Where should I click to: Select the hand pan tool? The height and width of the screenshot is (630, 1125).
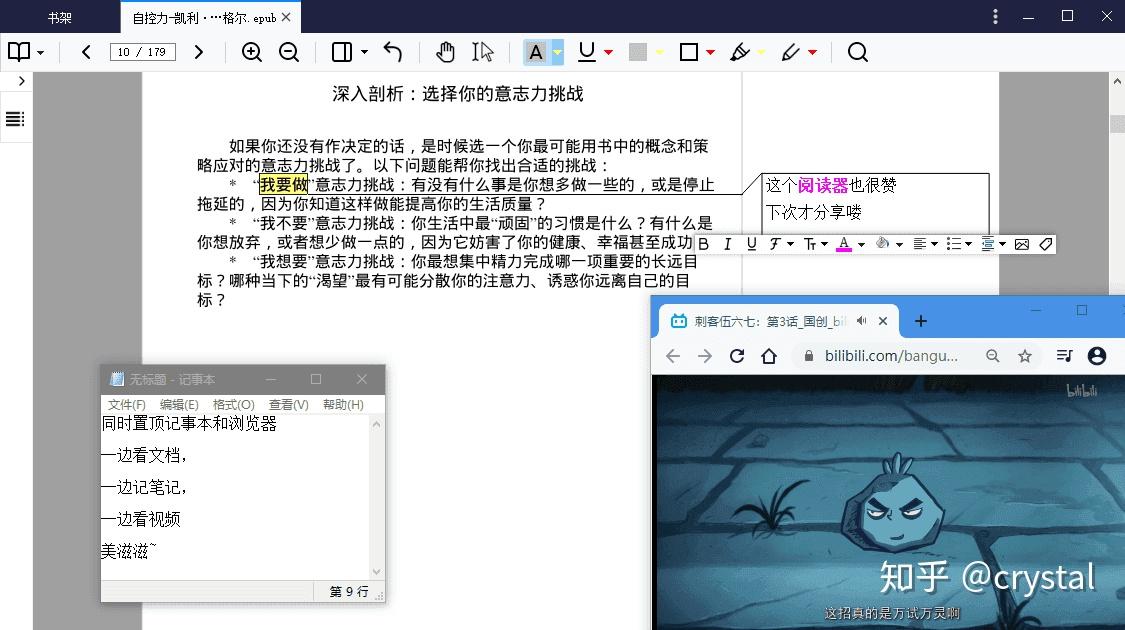pyautogui.click(x=445, y=52)
